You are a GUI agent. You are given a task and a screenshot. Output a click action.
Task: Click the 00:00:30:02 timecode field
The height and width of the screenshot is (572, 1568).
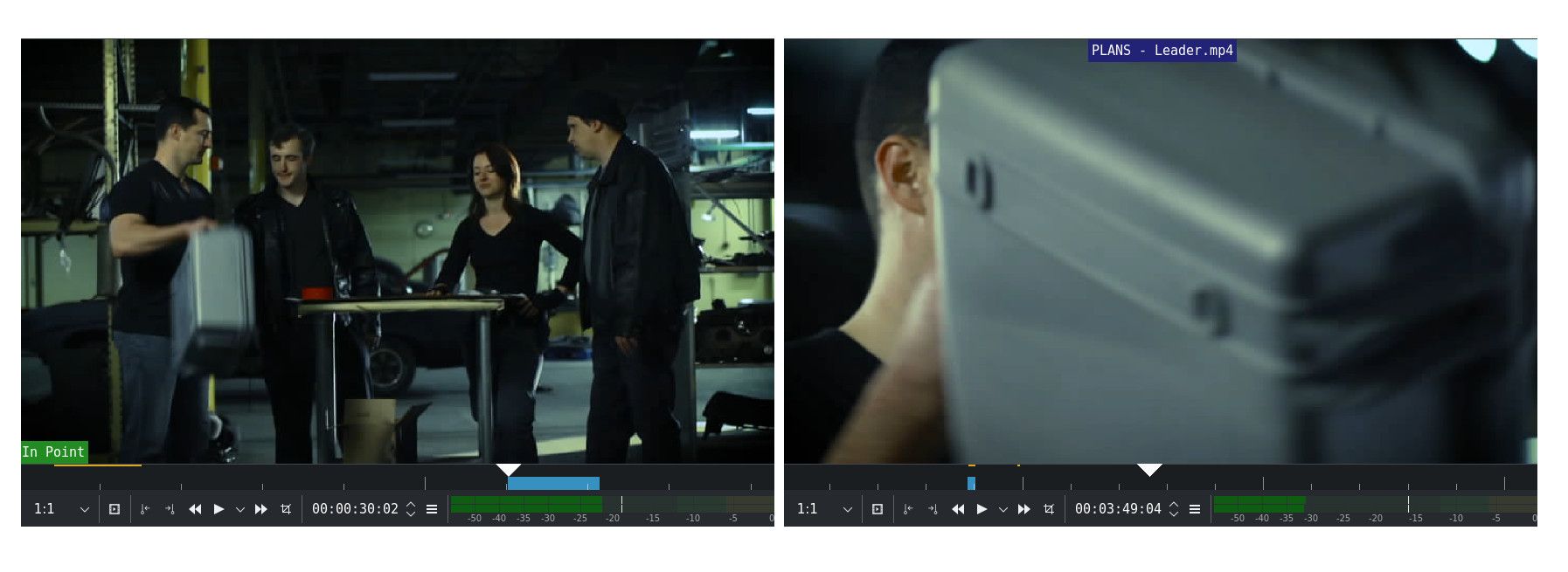pyautogui.click(x=355, y=509)
